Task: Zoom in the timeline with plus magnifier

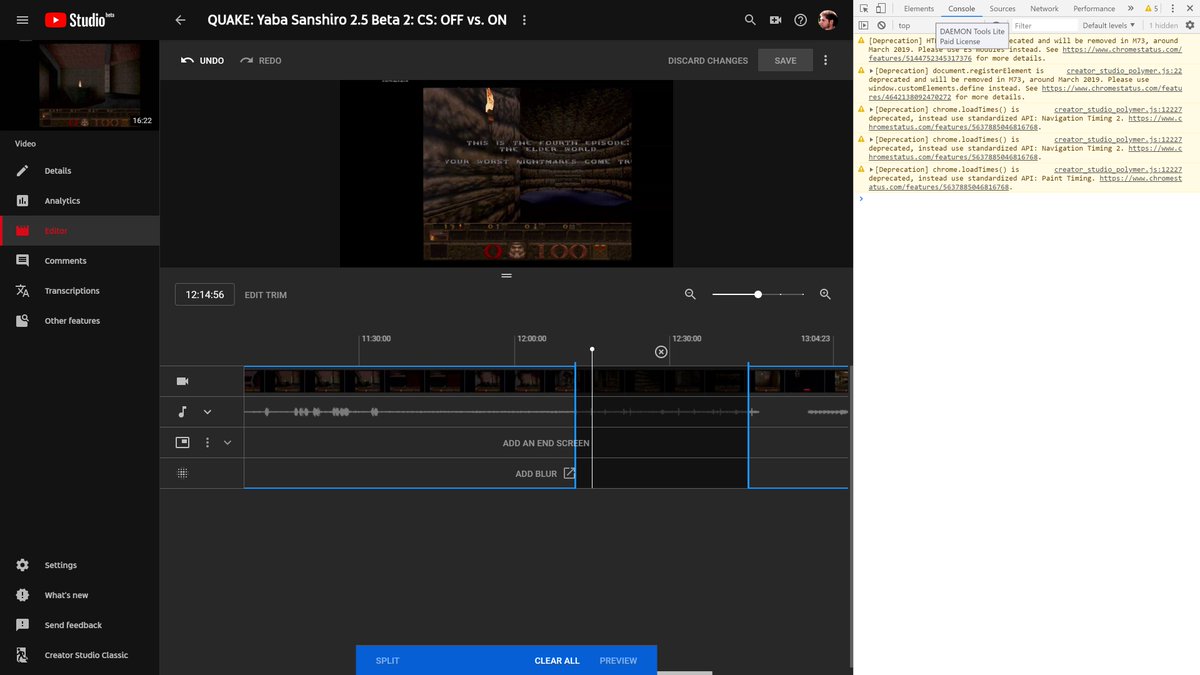Action: pyautogui.click(x=825, y=295)
